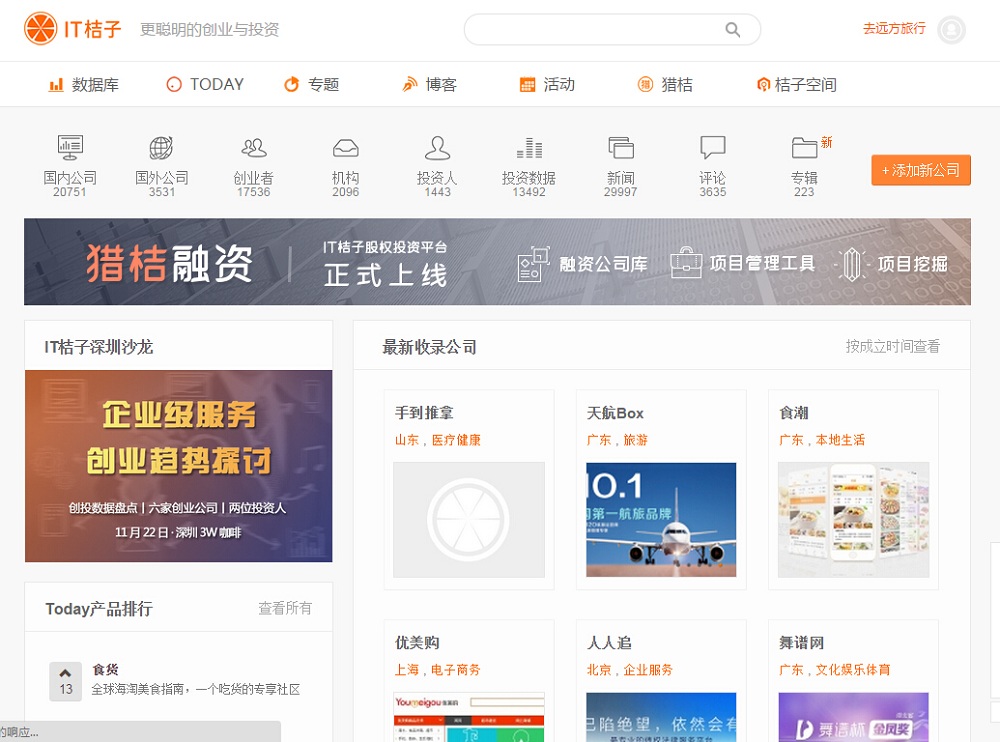Click the search magnifier icon
This screenshot has width=1000, height=742.
(733, 29)
